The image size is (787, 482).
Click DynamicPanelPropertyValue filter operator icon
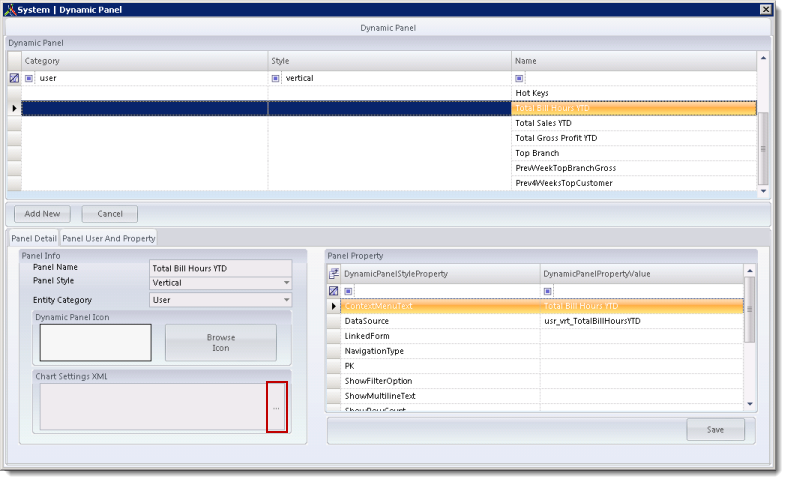[547, 290]
